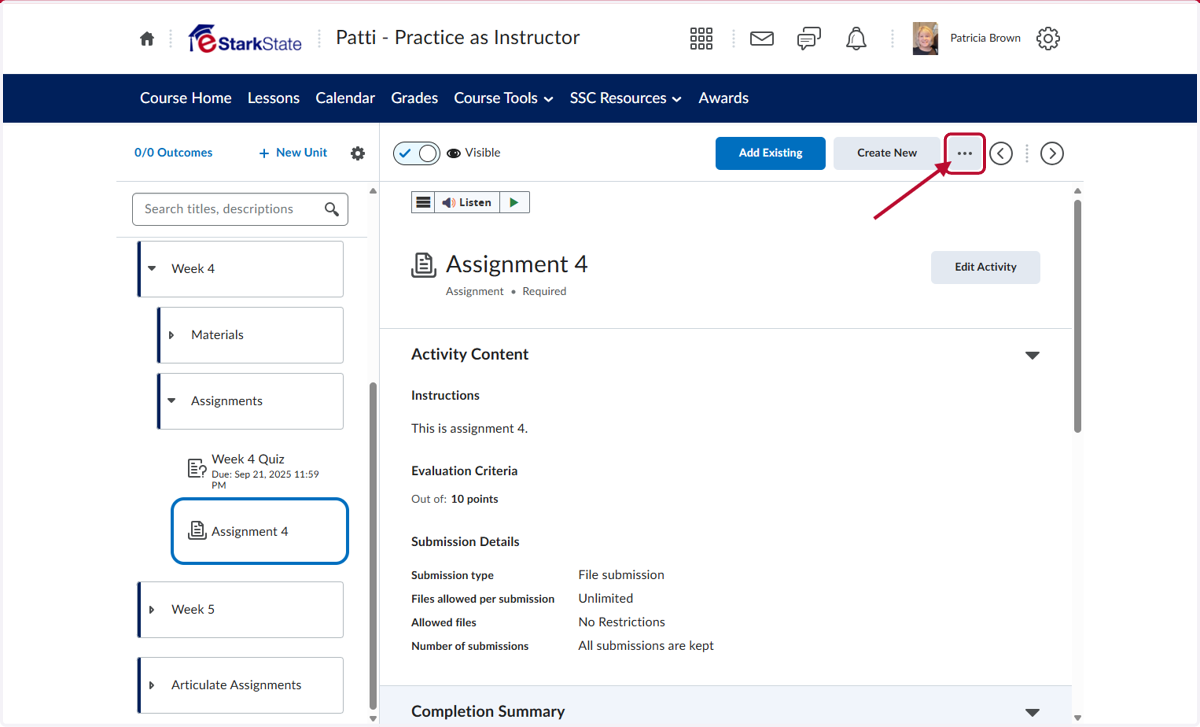Open the course title Patti - Practice as Instructor

pos(457,38)
